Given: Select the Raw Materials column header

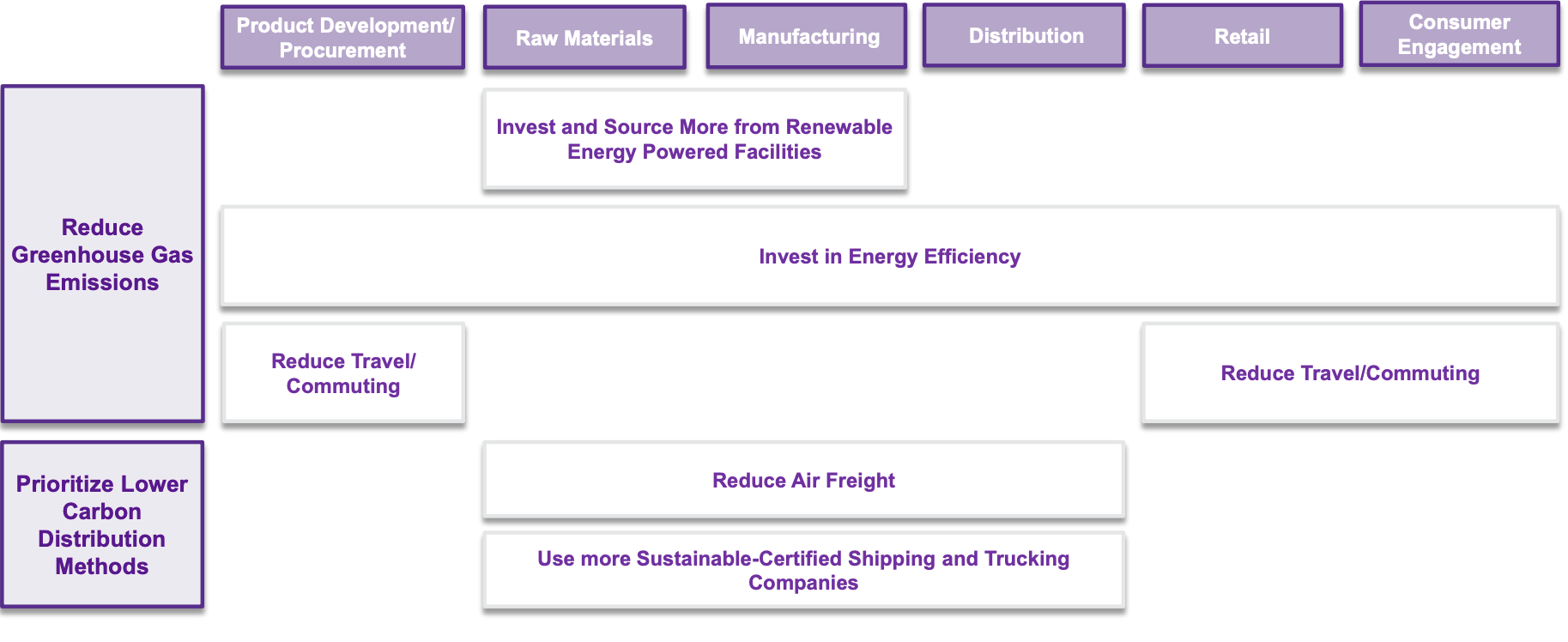Looking at the screenshot, I should 584,38.
